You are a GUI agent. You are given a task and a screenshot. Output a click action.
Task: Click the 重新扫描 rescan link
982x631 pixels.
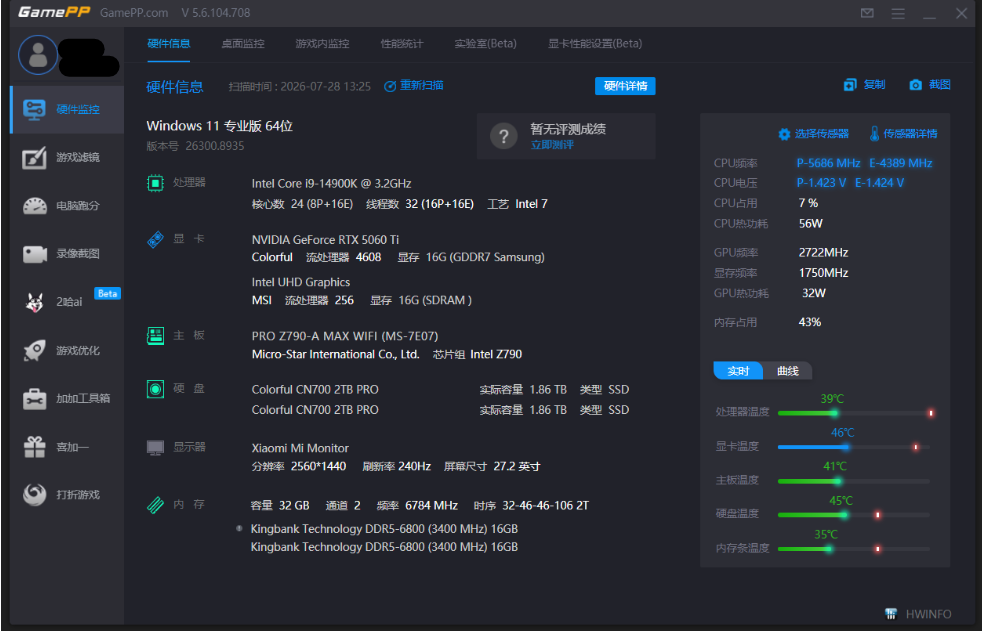(x=414, y=86)
